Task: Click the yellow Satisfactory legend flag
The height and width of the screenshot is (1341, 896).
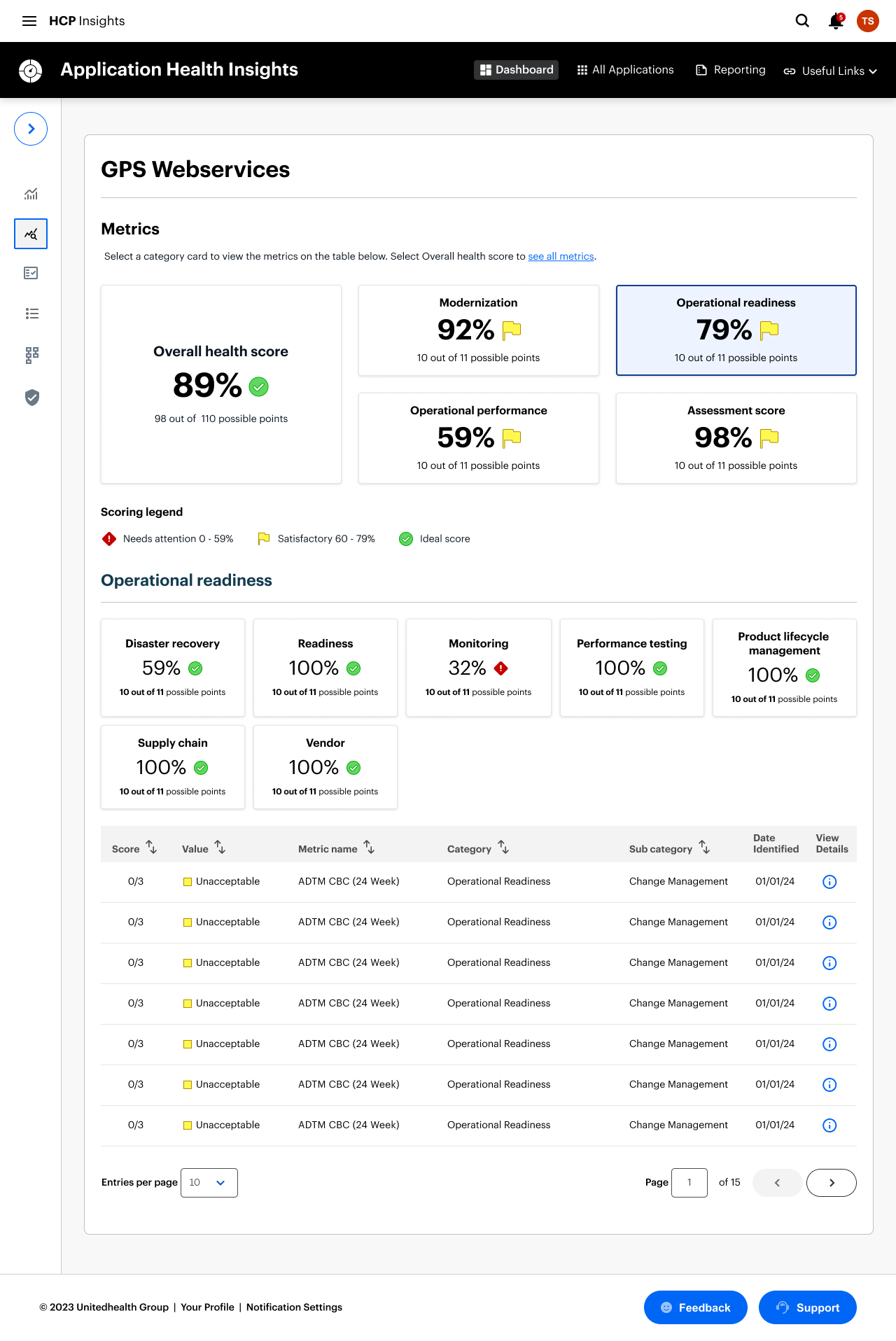Action: tap(264, 539)
